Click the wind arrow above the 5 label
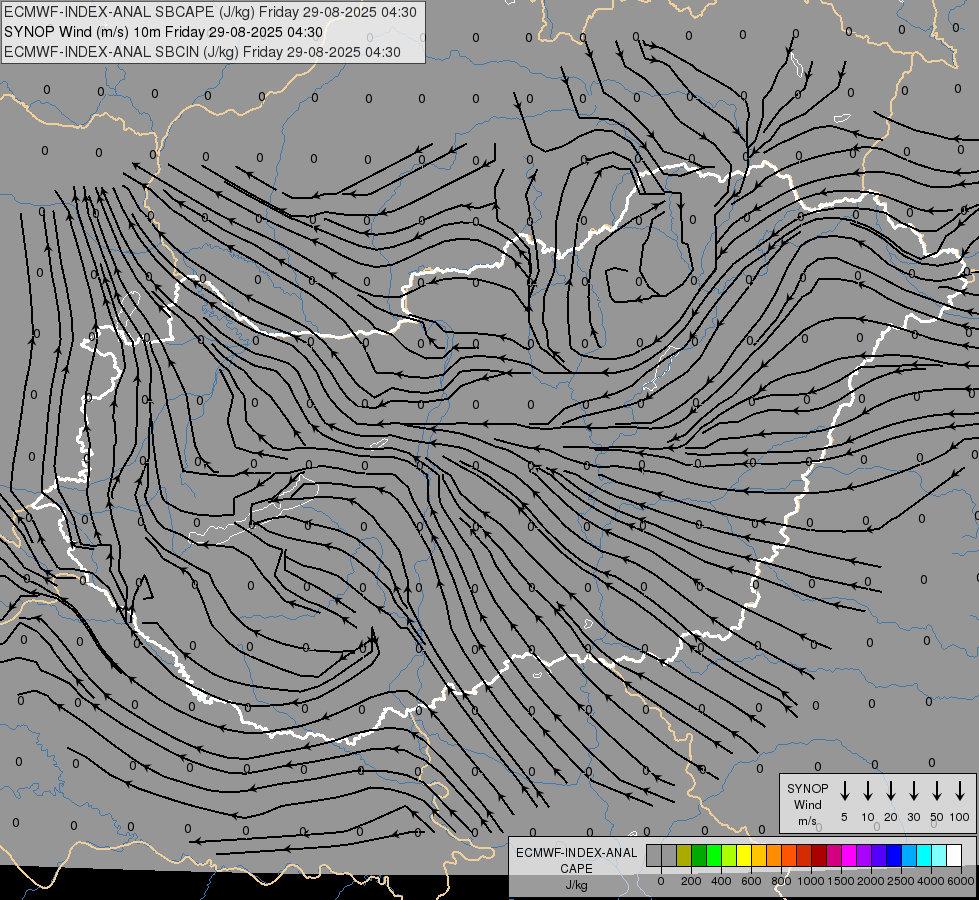Viewport: 979px width, 900px height. coord(844,791)
